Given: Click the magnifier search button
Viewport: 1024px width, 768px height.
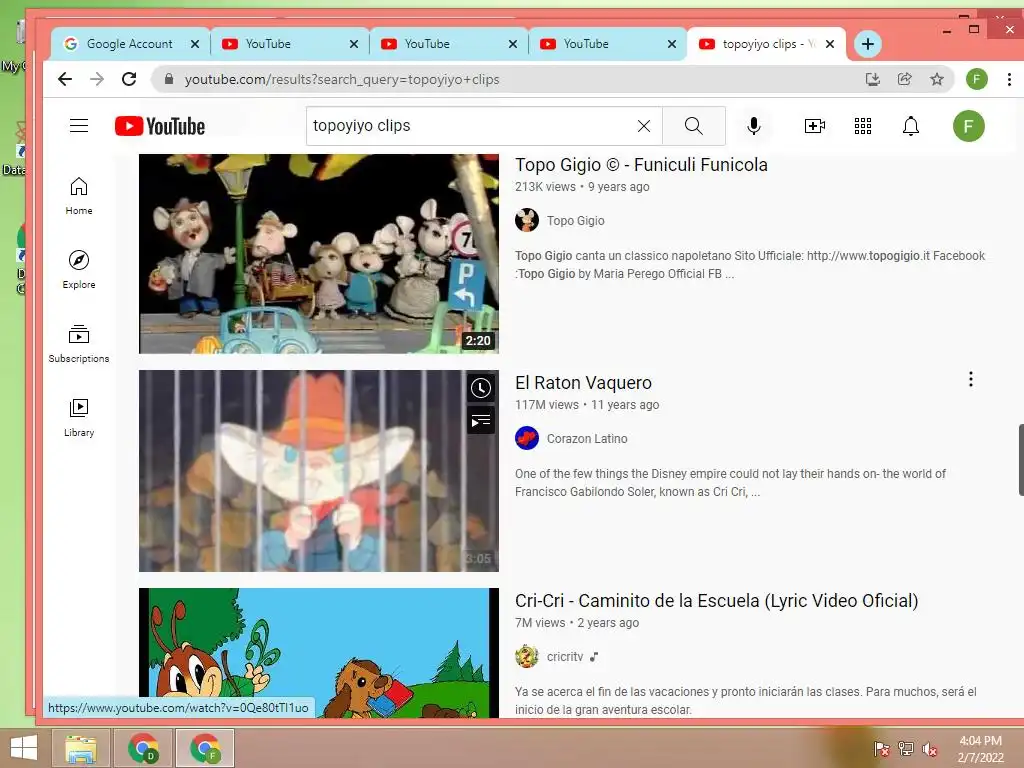Looking at the screenshot, I should click(x=694, y=126).
